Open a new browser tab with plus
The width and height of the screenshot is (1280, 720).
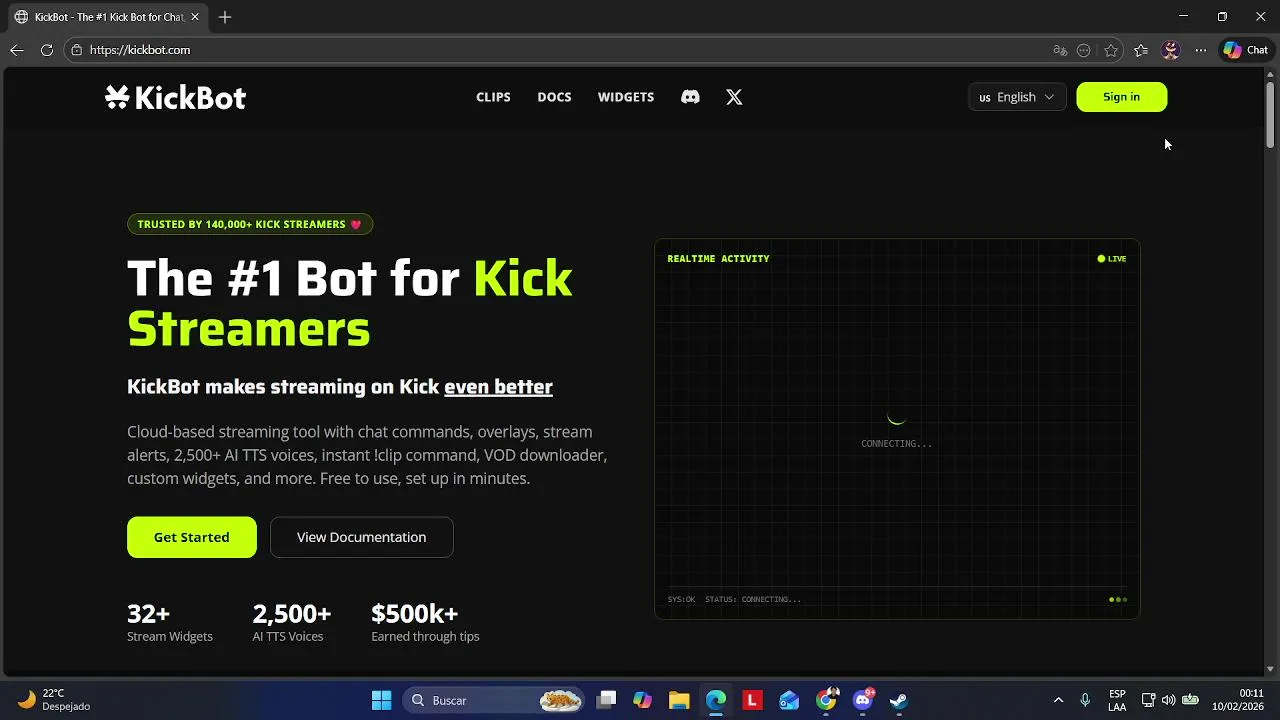[225, 17]
